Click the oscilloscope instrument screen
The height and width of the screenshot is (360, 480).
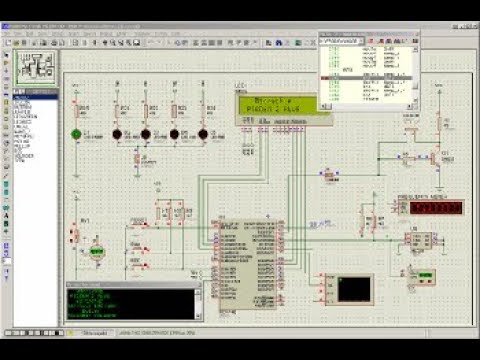pos(355,289)
